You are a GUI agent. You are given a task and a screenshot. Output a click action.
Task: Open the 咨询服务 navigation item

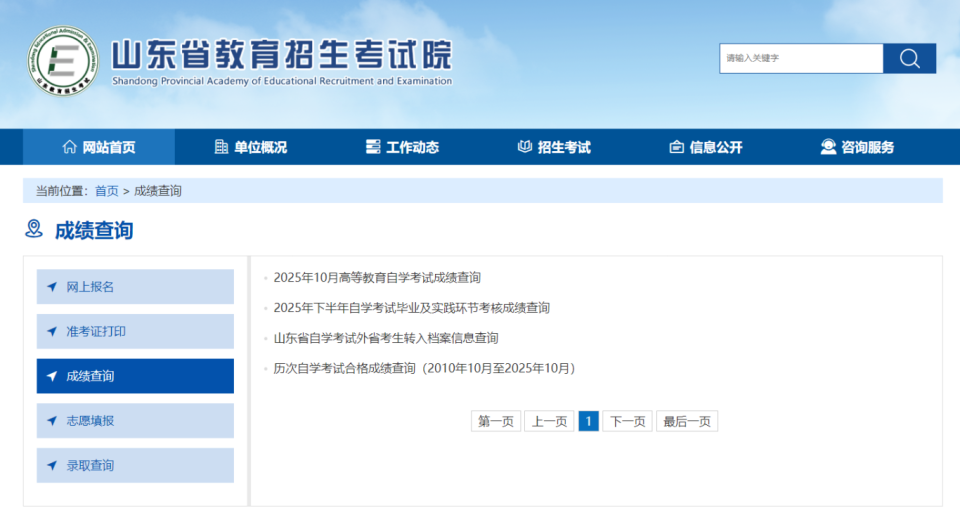click(x=857, y=147)
